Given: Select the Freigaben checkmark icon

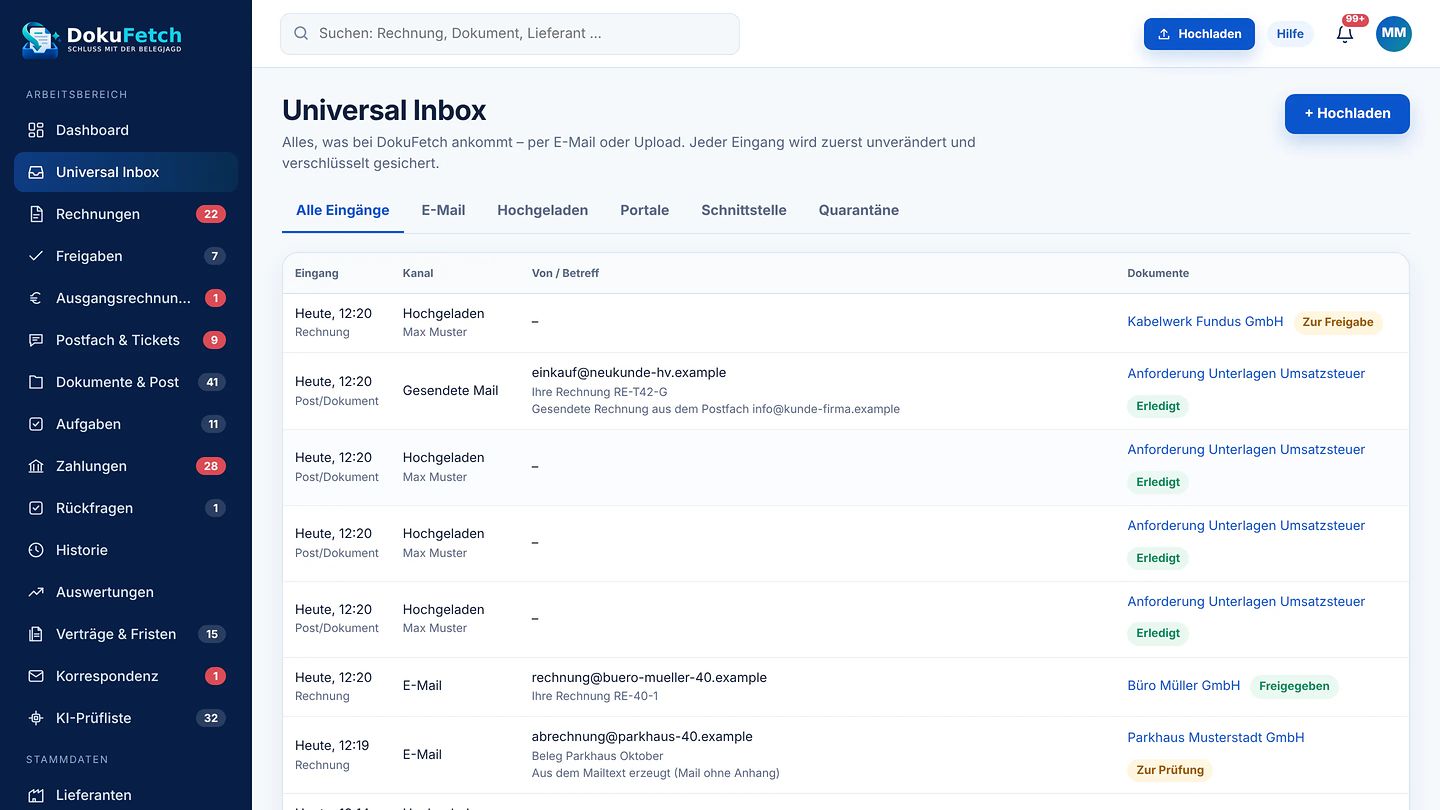Looking at the screenshot, I should tap(36, 256).
